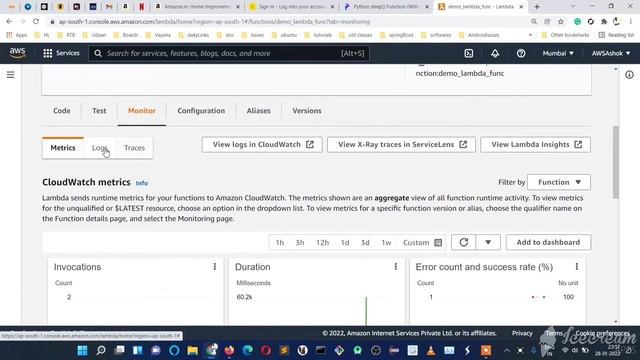Click the AWS services search field
640x360 pixels.
click(x=229, y=53)
